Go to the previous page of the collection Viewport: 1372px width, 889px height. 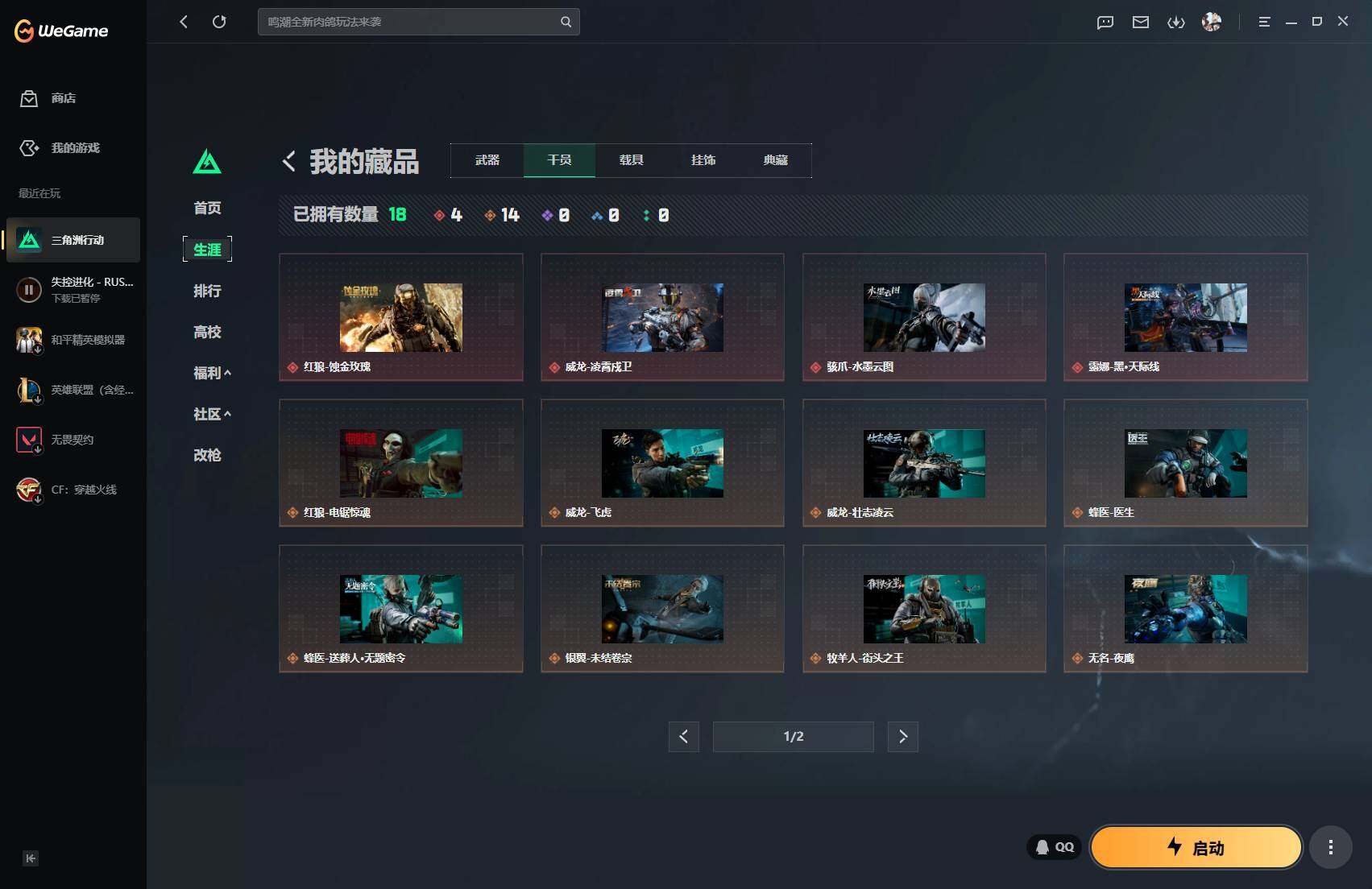tap(683, 737)
